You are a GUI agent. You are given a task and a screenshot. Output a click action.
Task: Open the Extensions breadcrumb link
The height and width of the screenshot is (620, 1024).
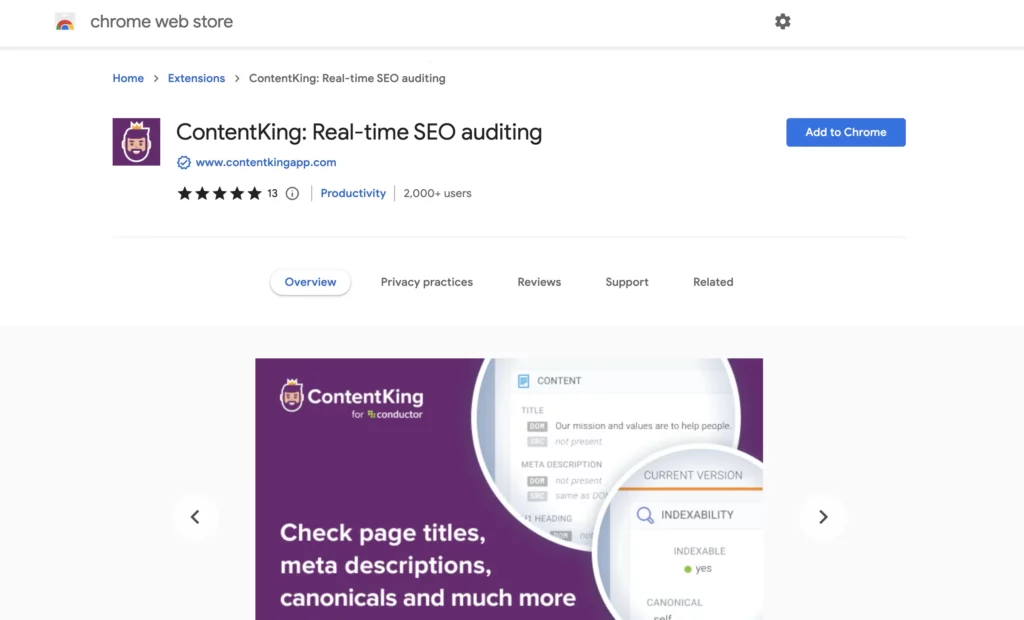pos(196,78)
